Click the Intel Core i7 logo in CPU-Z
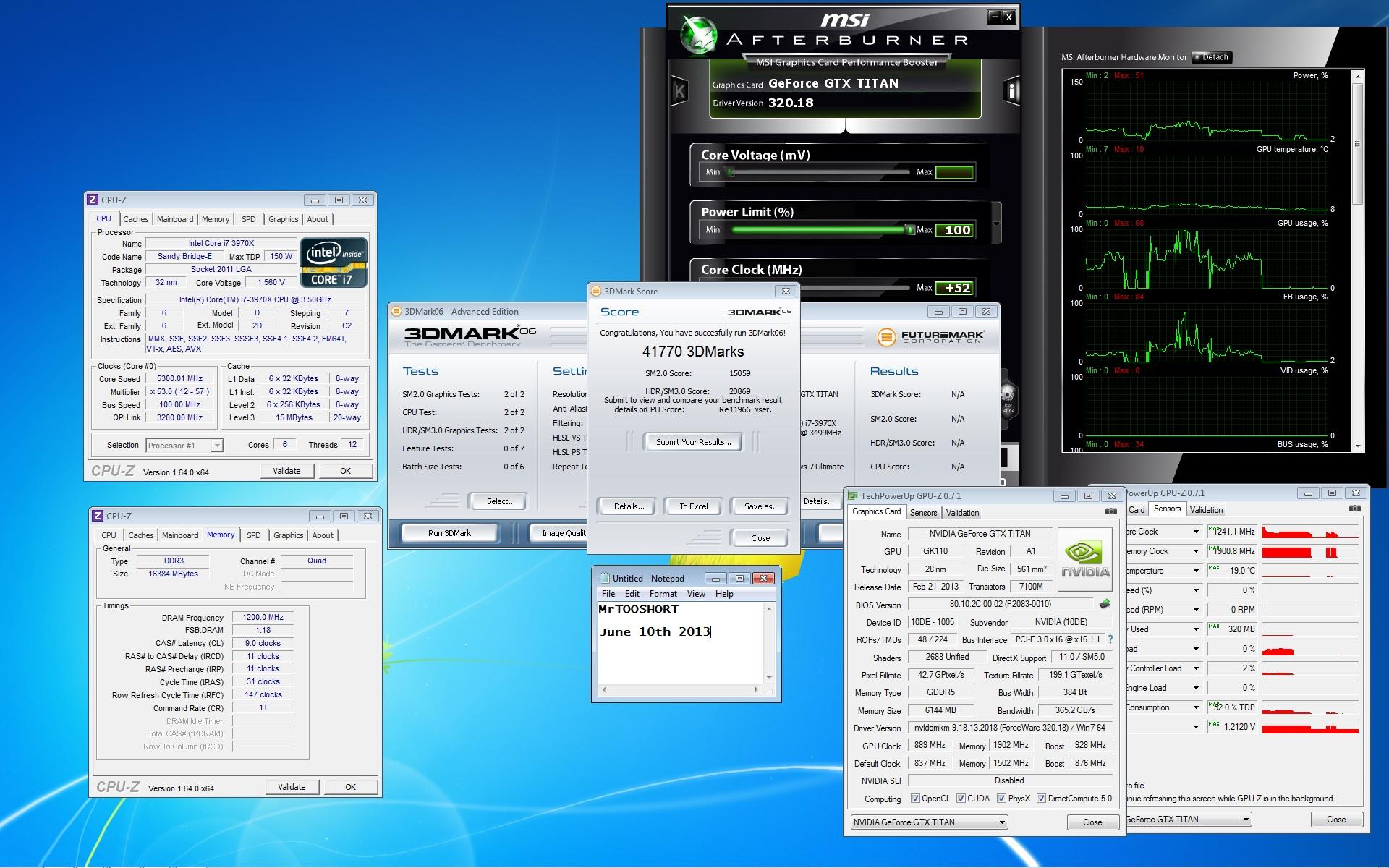The image size is (1389, 868). click(x=334, y=263)
